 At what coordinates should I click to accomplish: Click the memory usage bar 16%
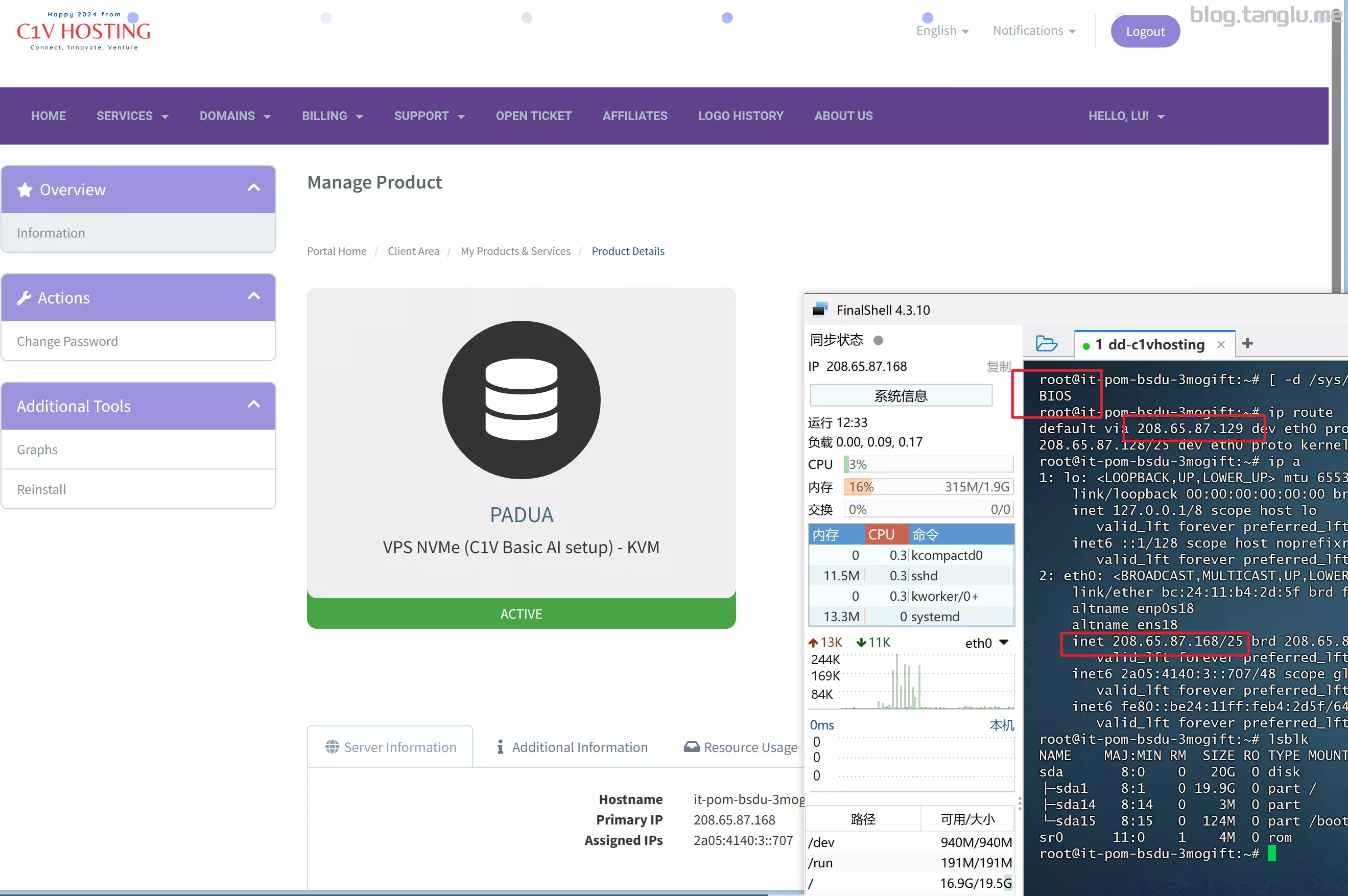click(x=929, y=487)
